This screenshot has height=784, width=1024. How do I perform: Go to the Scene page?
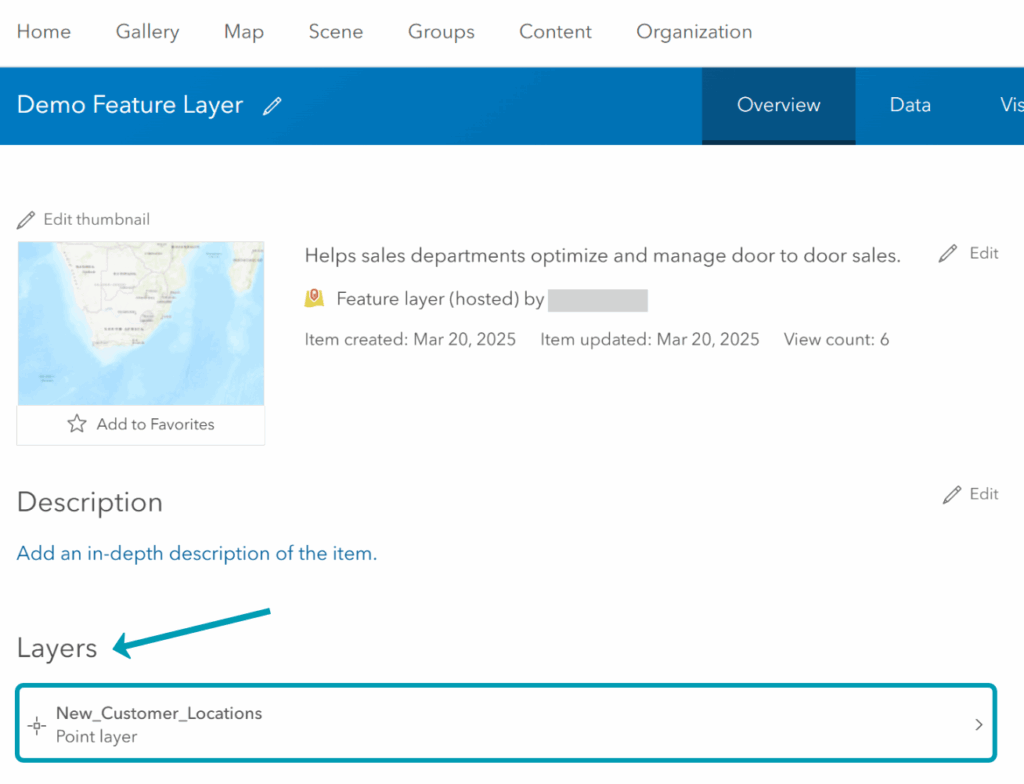336,31
